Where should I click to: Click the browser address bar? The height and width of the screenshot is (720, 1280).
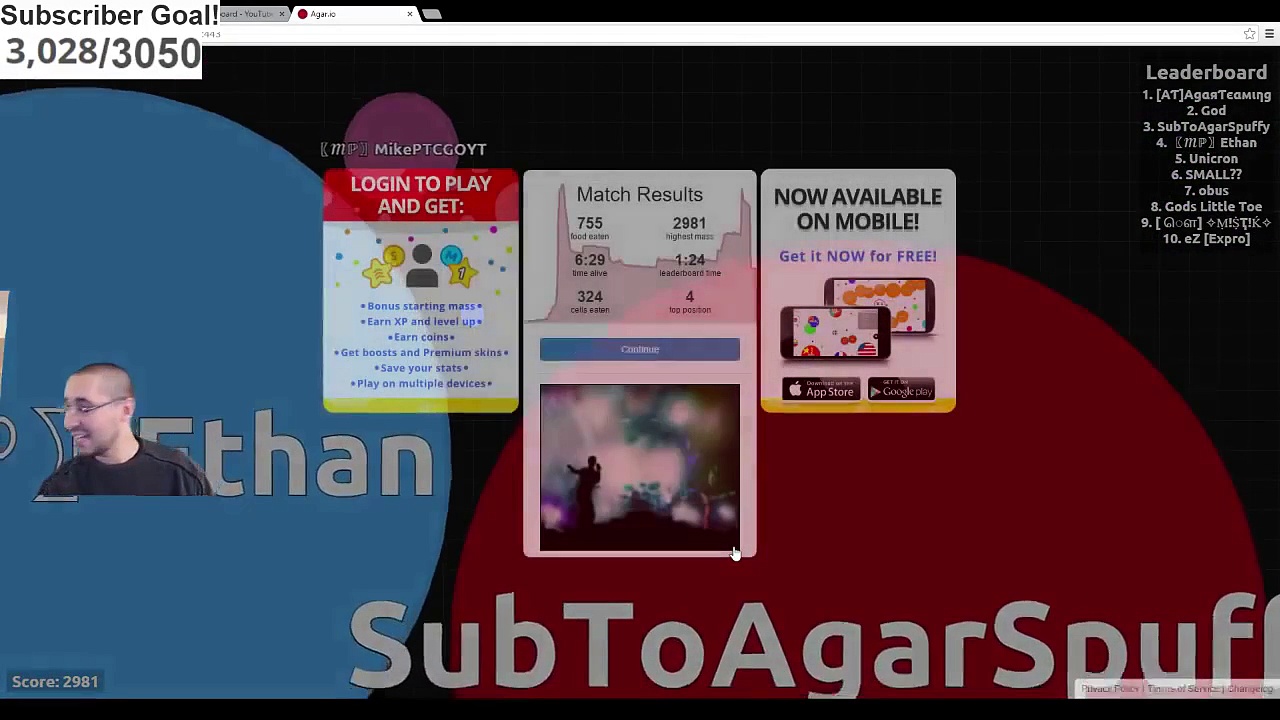[x=700, y=34]
